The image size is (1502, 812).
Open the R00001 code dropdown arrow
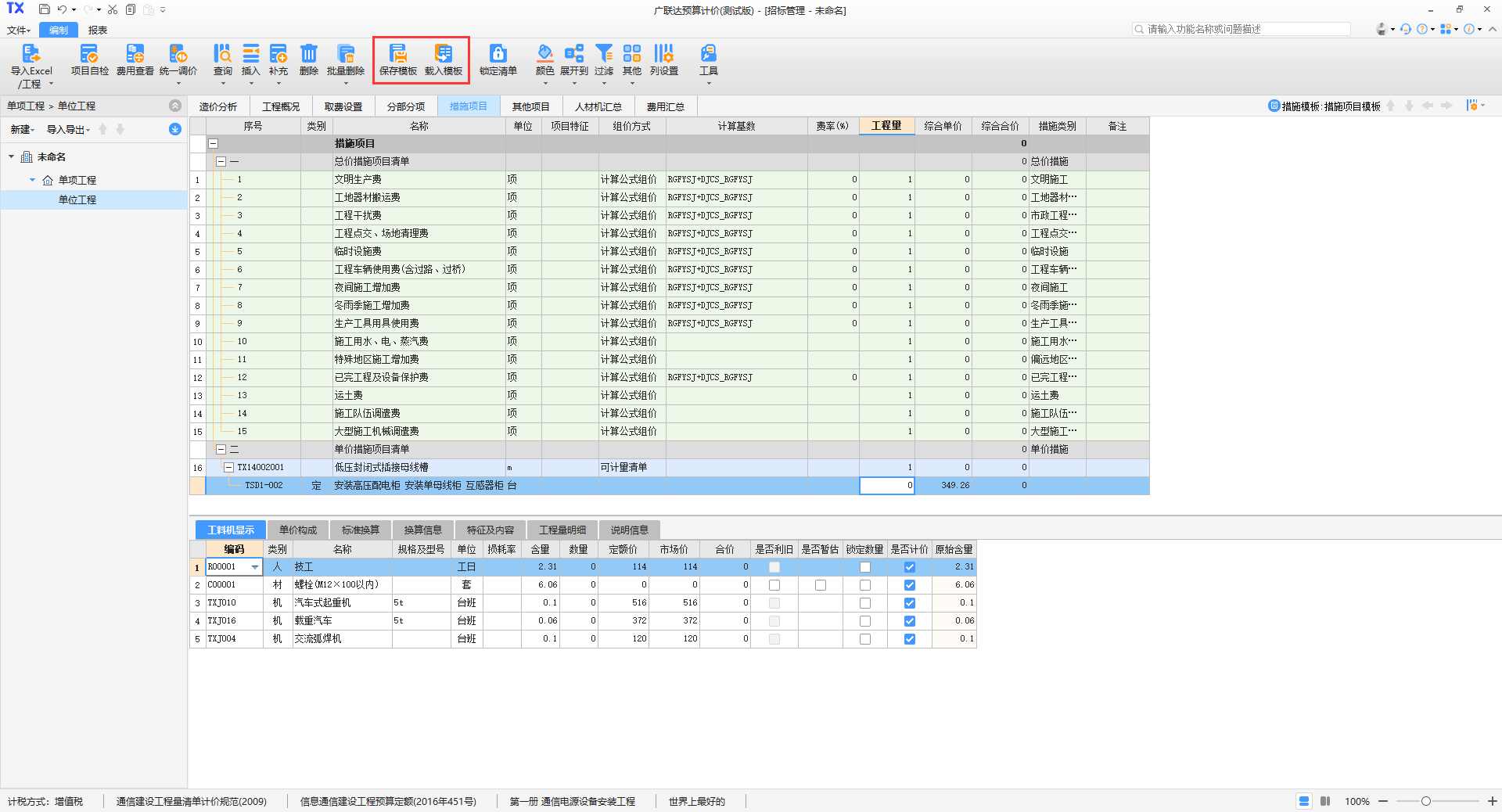(255, 567)
